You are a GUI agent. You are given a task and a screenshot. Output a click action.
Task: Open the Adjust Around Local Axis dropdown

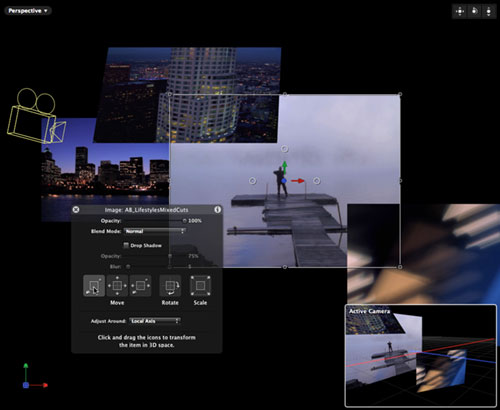click(x=155, y=321)
